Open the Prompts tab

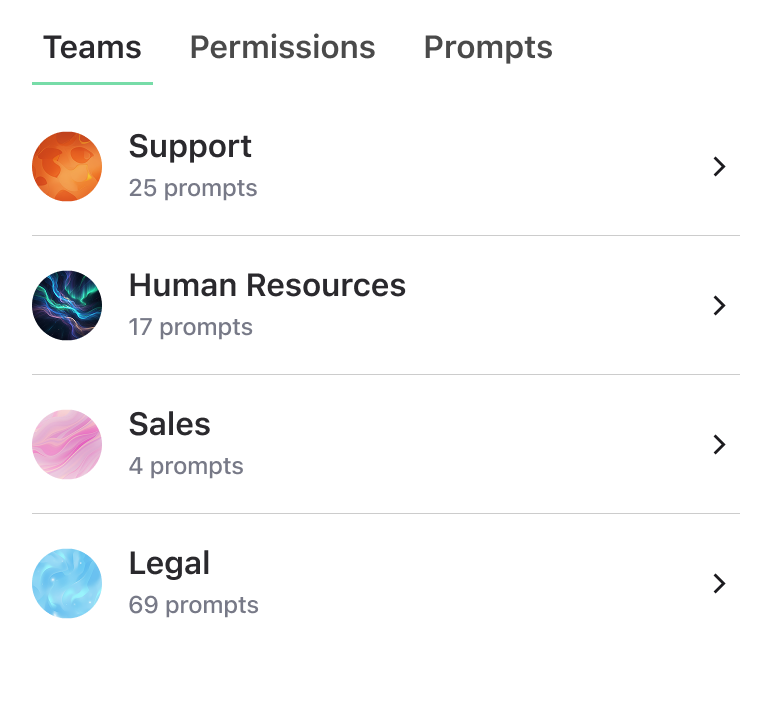point(488,47)
